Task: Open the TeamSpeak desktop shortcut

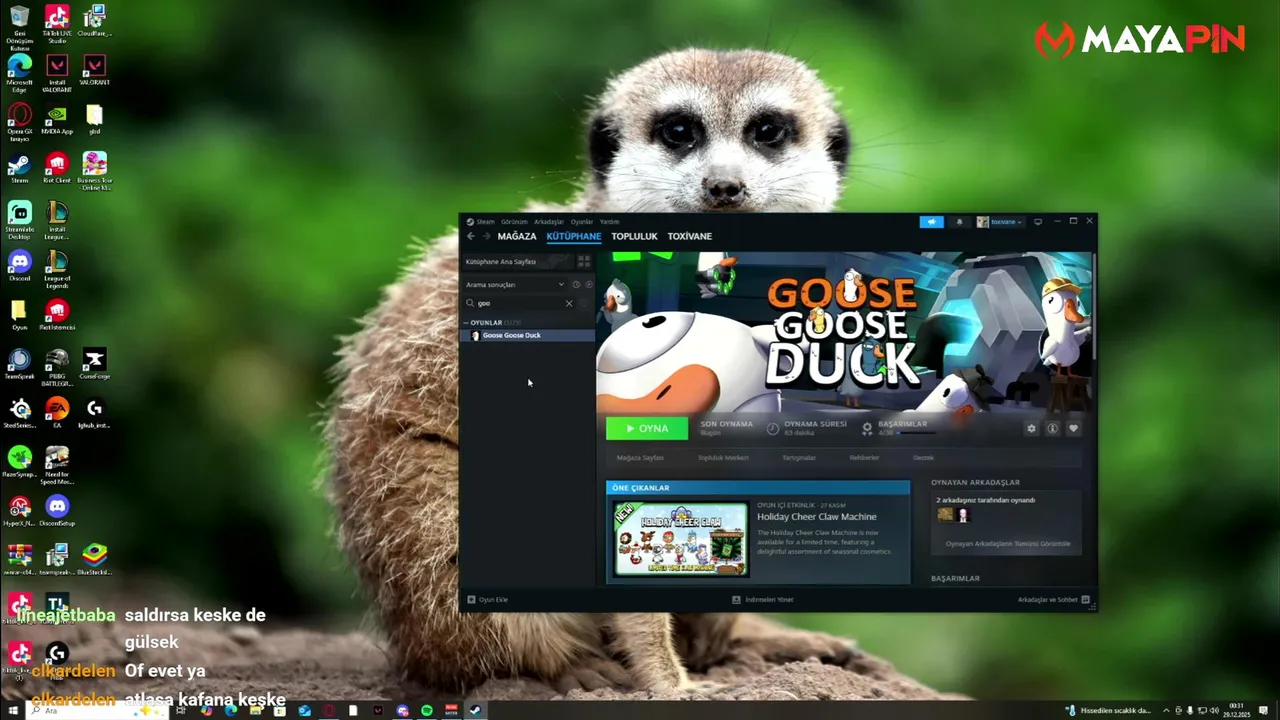Action: tap(19, 364)
